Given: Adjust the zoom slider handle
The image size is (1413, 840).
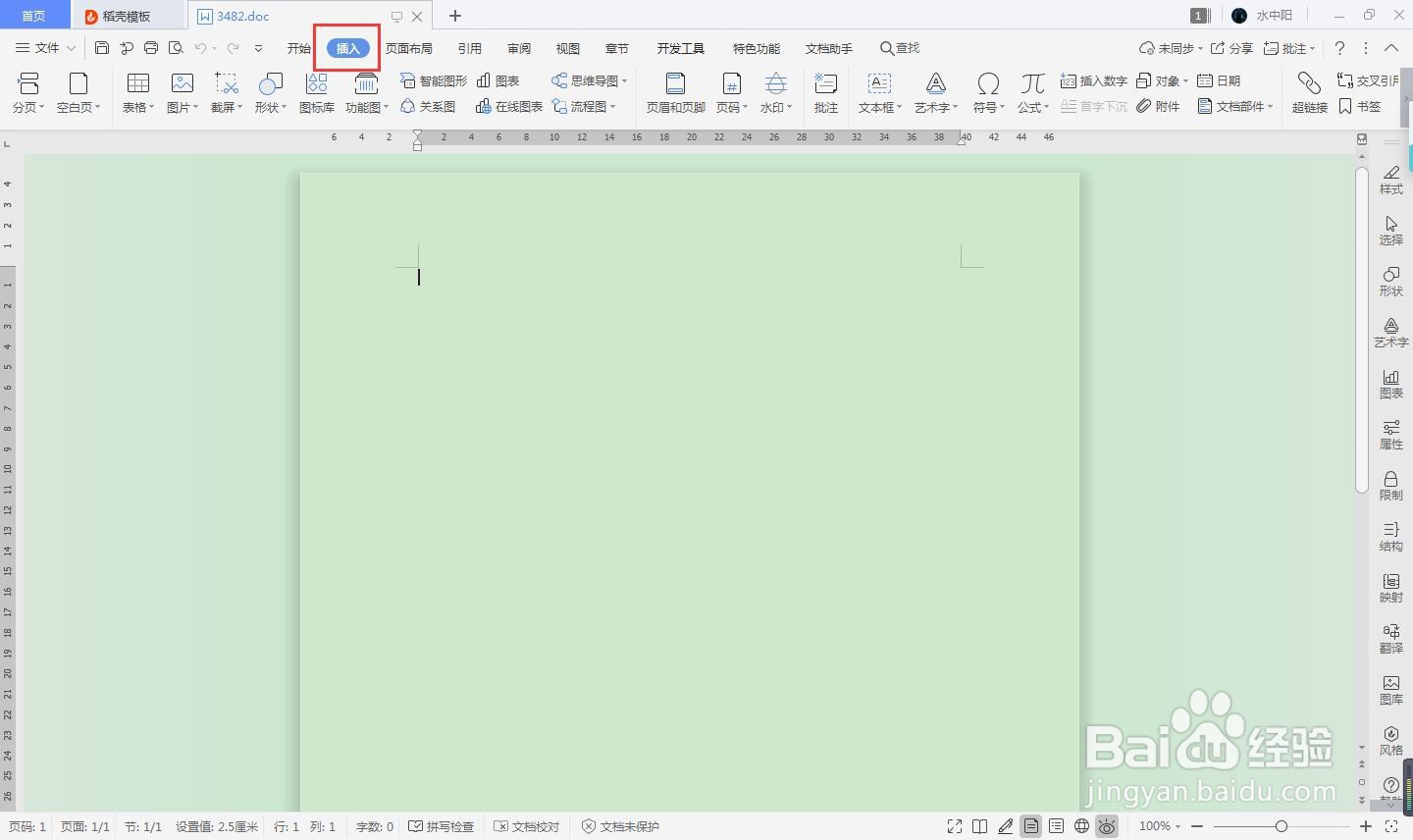Looking at the screenshot, I should click(x=1281, y=826).
